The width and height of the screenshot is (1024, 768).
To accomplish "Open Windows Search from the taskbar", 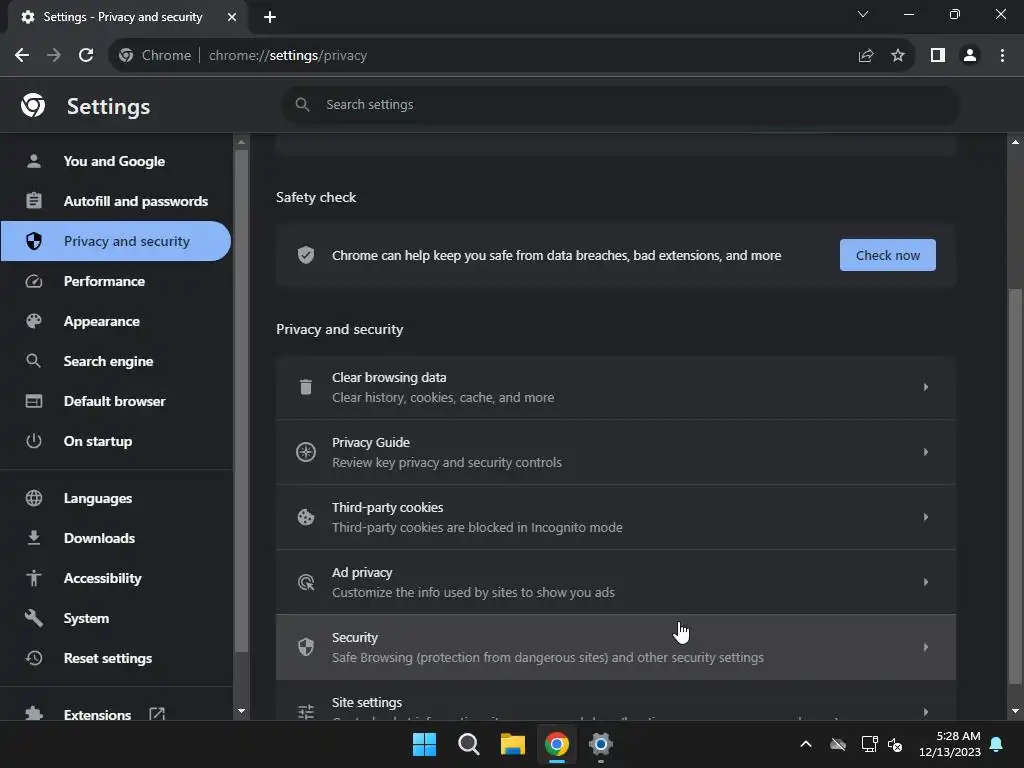I will click(x=468, y=744).
